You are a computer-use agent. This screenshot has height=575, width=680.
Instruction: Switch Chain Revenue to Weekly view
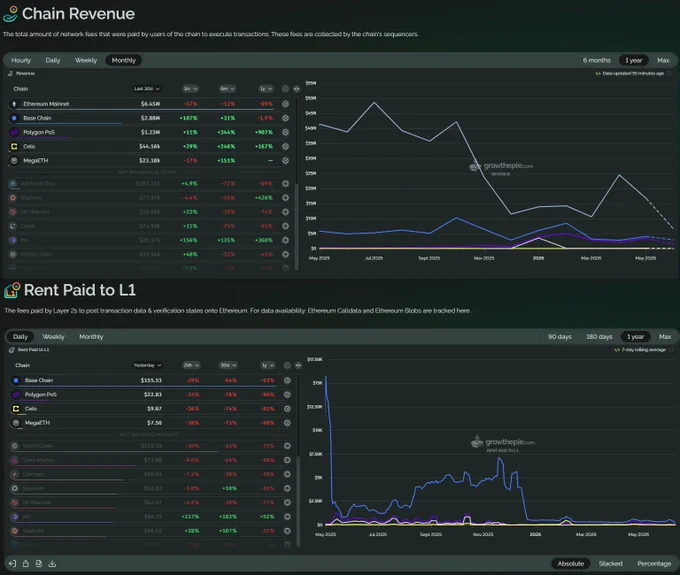(x=86, y=60)
